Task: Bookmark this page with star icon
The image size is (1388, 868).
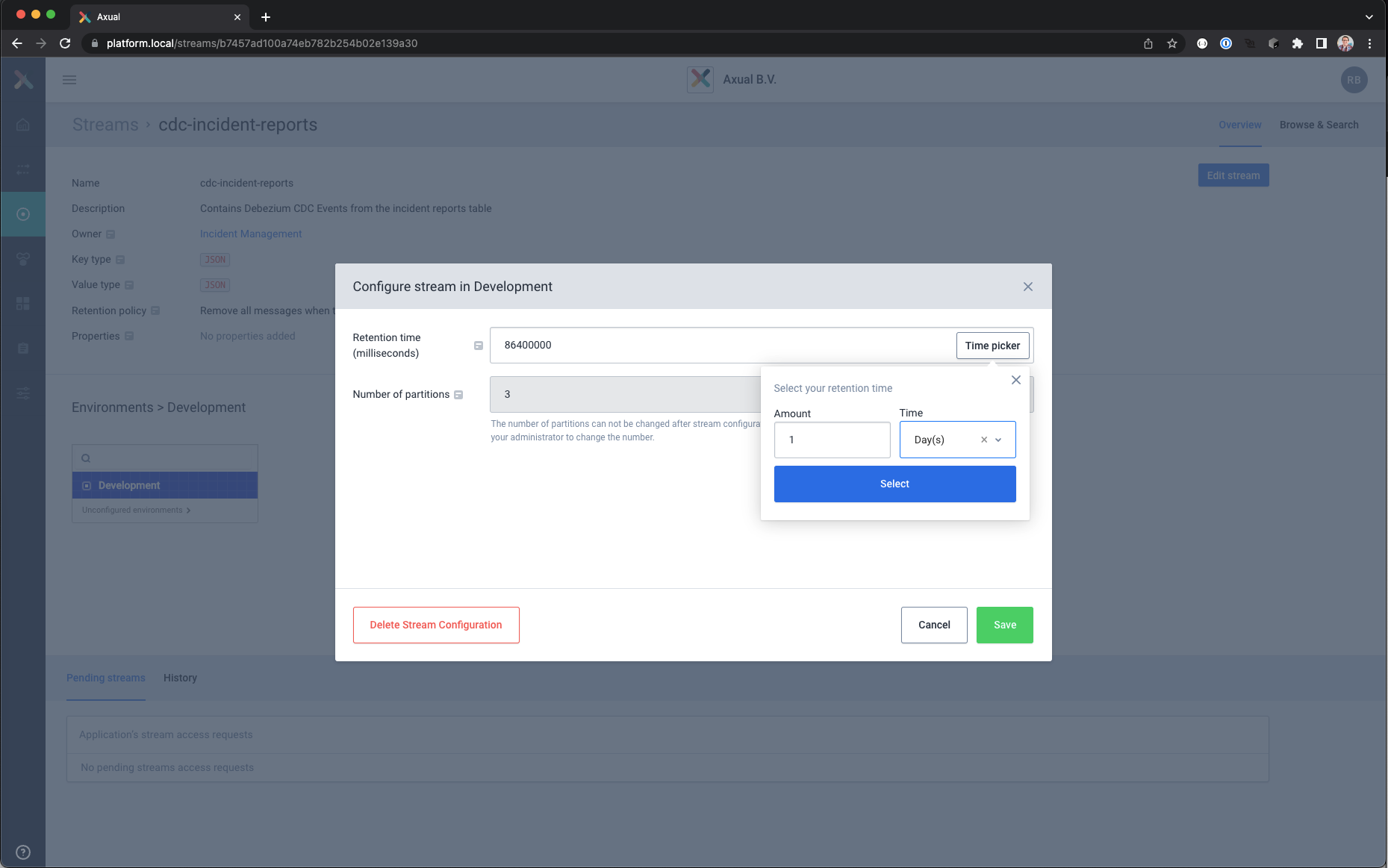Action: pos(1172,43)
